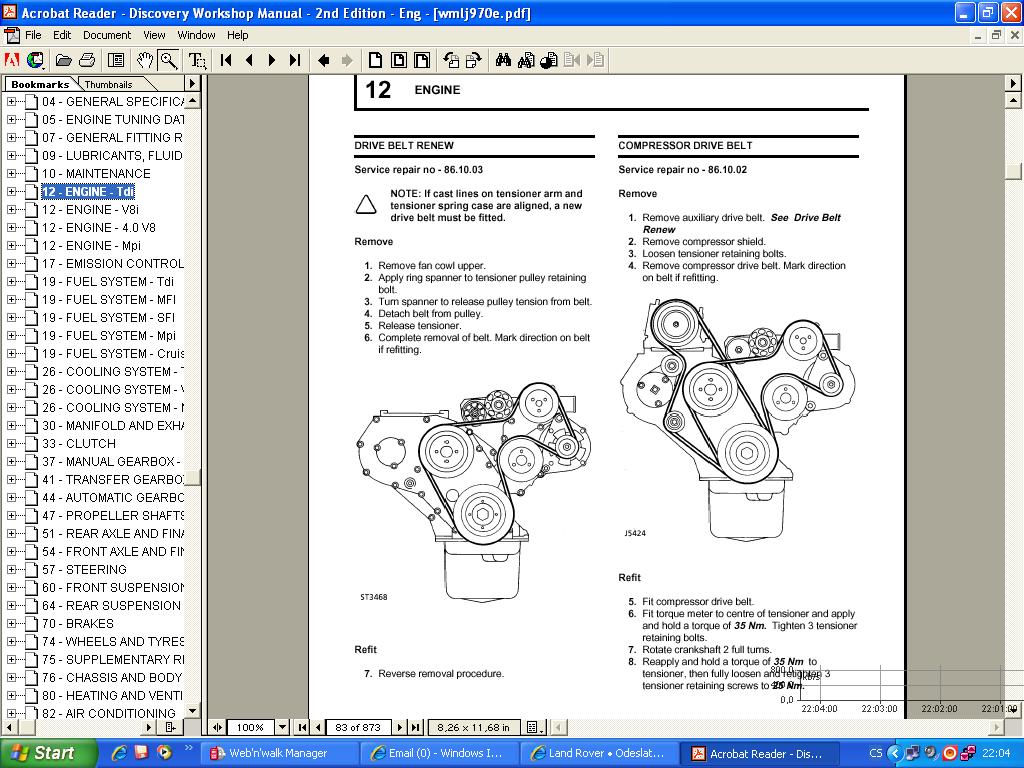Select the Zoom In magnifier tool
This screenshot has width=1024, height=768.
point(168,60)
